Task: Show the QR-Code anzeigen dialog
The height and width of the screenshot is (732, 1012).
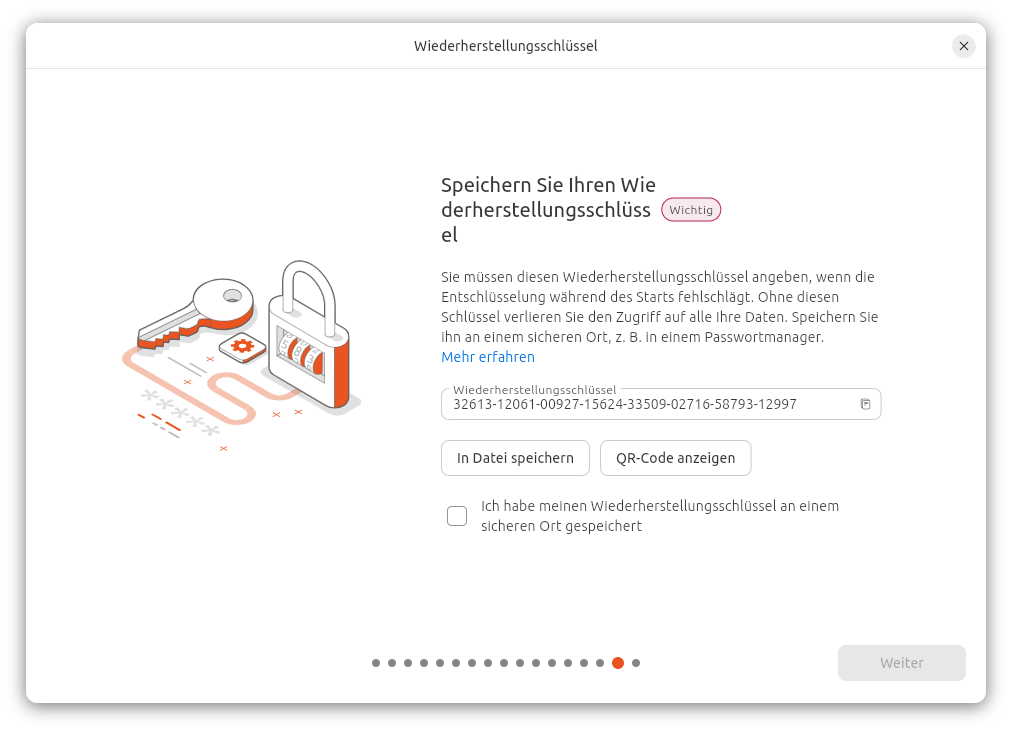Action: [x=675, y=458]
